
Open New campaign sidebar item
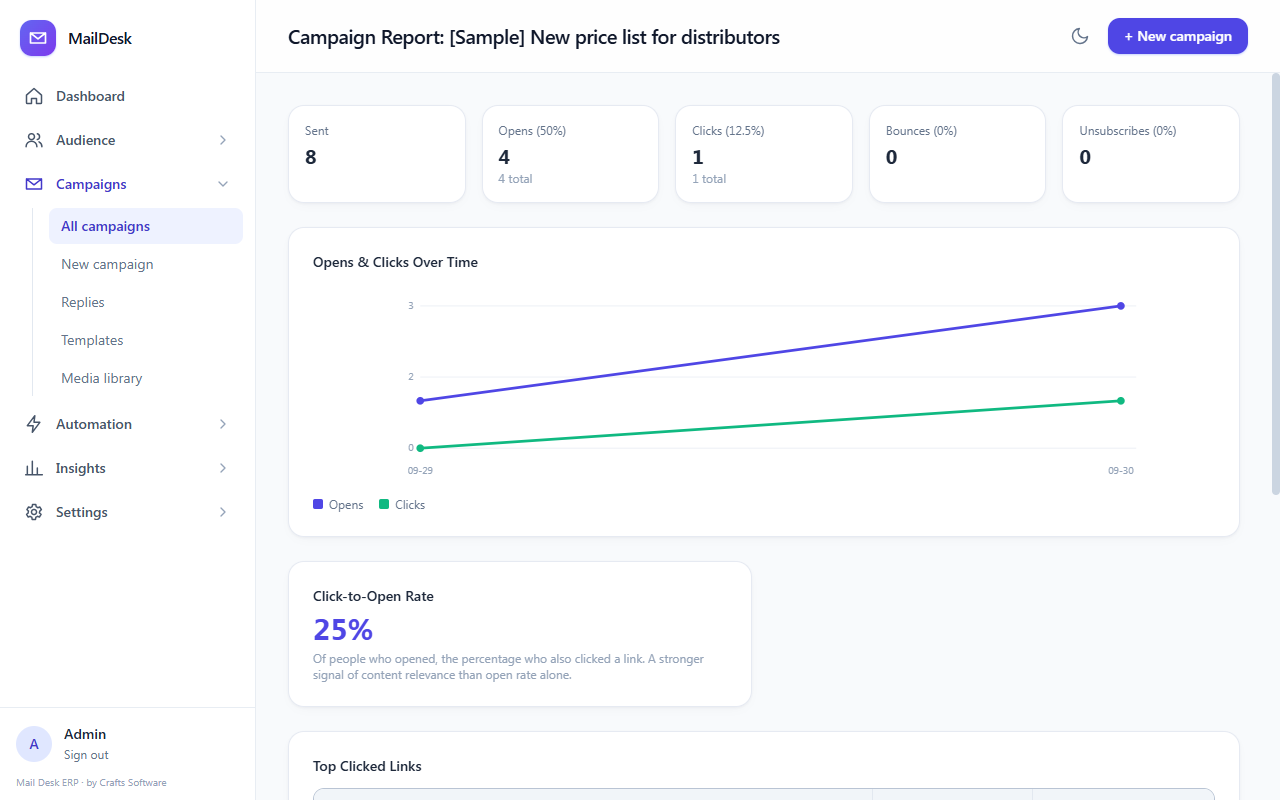(146, 264)
